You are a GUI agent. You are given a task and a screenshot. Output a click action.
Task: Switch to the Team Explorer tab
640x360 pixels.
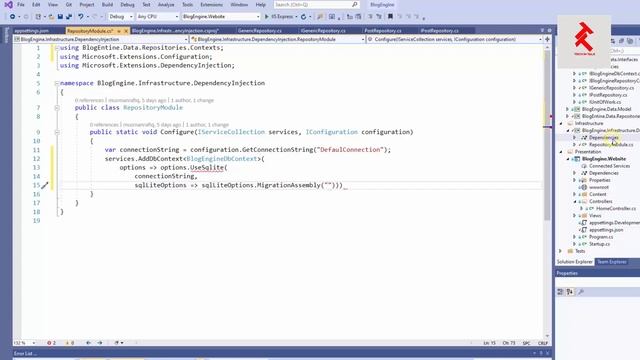(612, 262)
